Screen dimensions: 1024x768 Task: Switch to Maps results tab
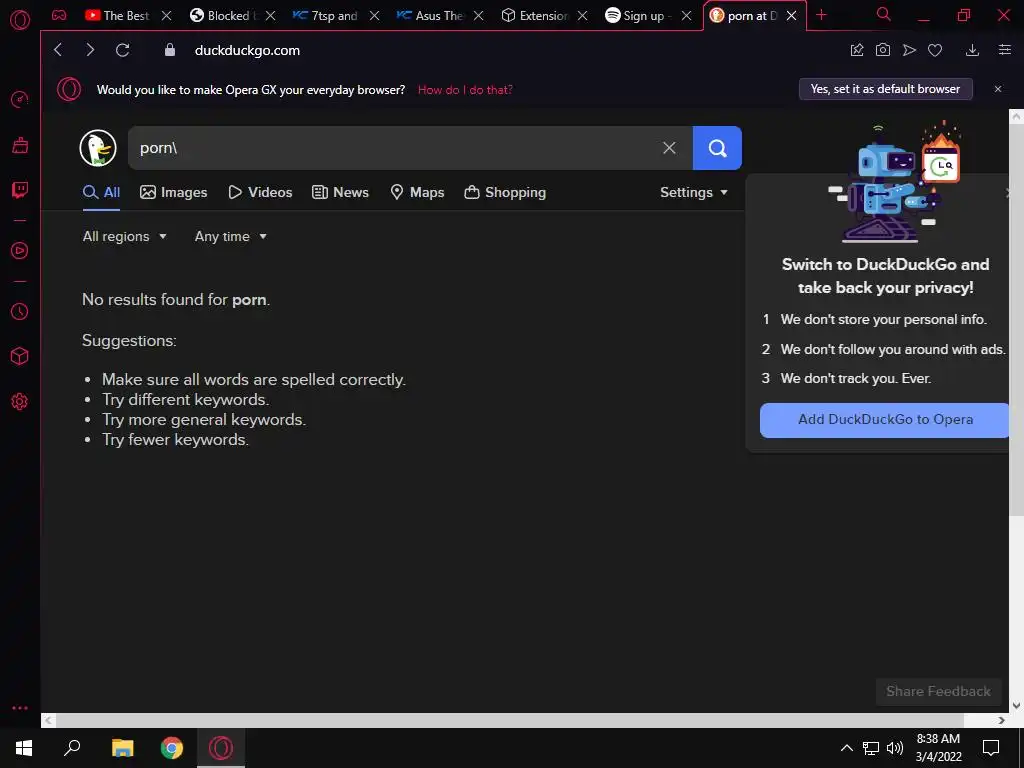click(417, 192)
